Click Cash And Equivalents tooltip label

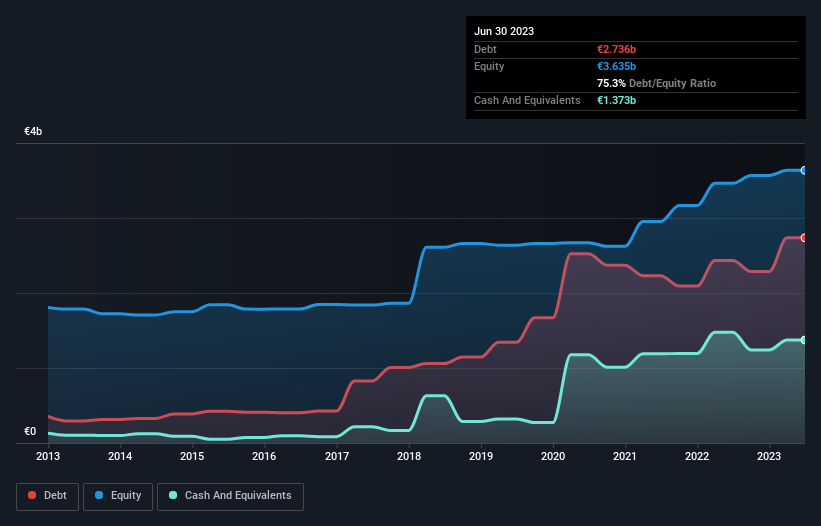[x=527, y=100]
